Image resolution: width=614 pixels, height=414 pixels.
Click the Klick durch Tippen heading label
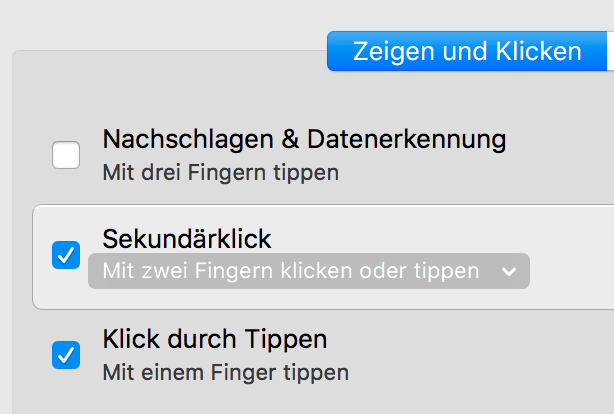pos(215,339)
